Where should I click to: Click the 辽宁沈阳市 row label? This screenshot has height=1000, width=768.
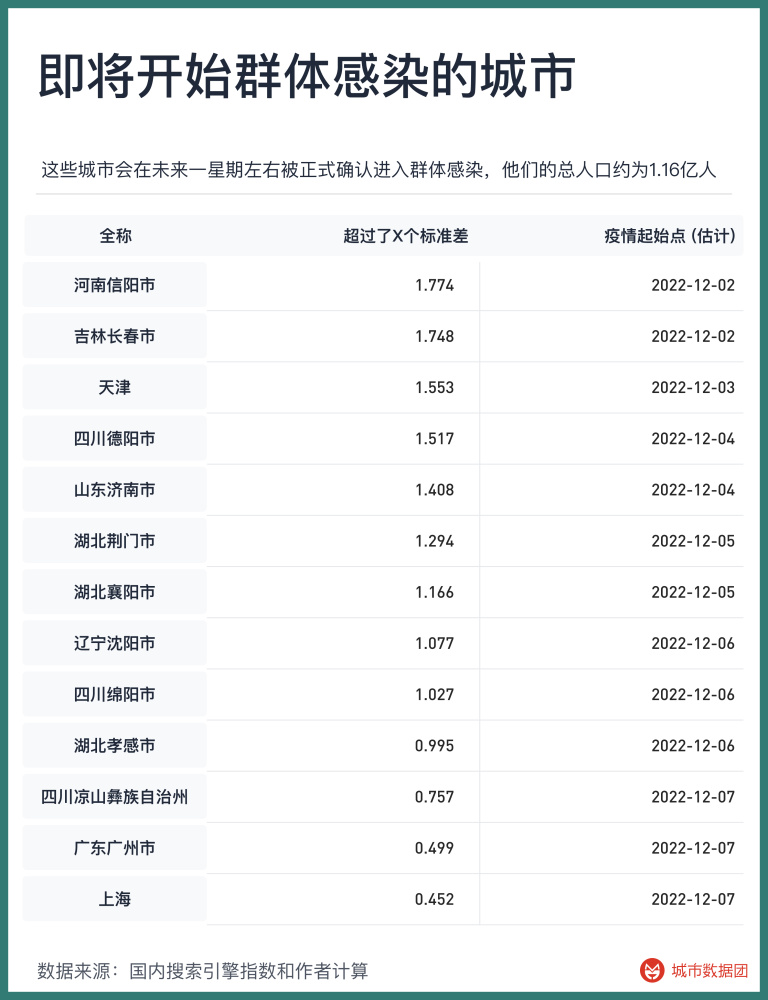click(x=115, y=643)
